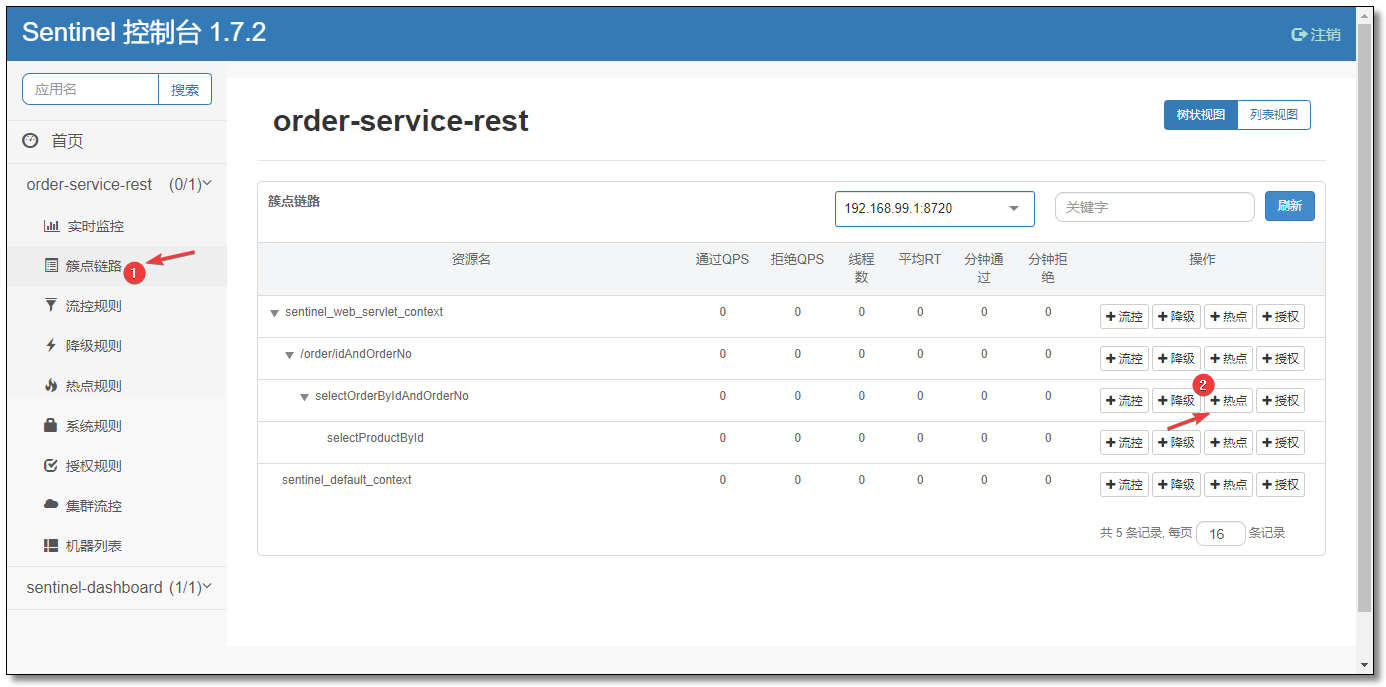This screenshot has height=687, width=1386.
Task: Switch to 列表视图 list view
Action: coord(1274,115)
